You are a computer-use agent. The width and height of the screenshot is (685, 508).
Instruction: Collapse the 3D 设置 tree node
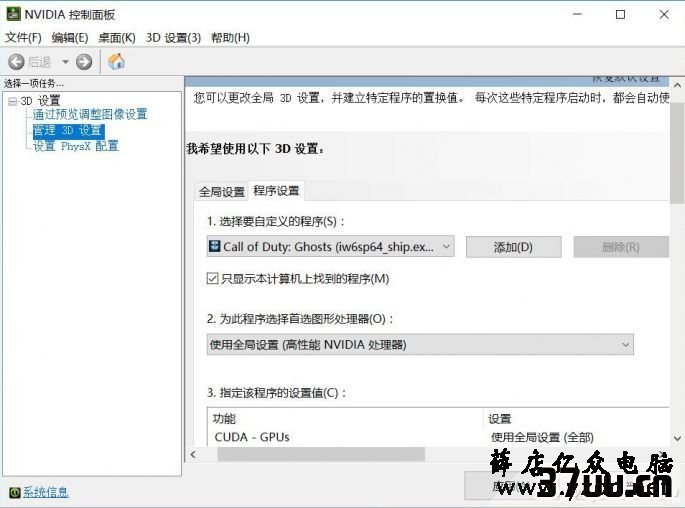13,101
